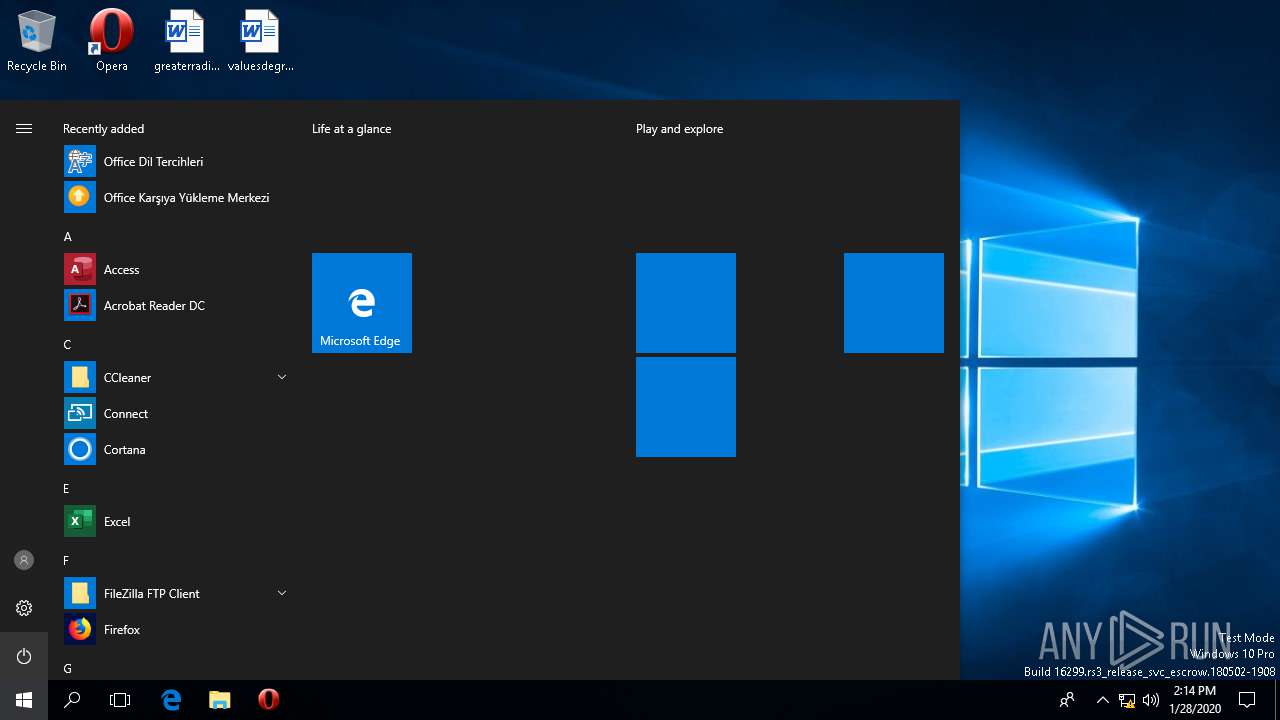Click letter A section header
The height and width of the screenshot is (720, 1280).
[68, 237]
